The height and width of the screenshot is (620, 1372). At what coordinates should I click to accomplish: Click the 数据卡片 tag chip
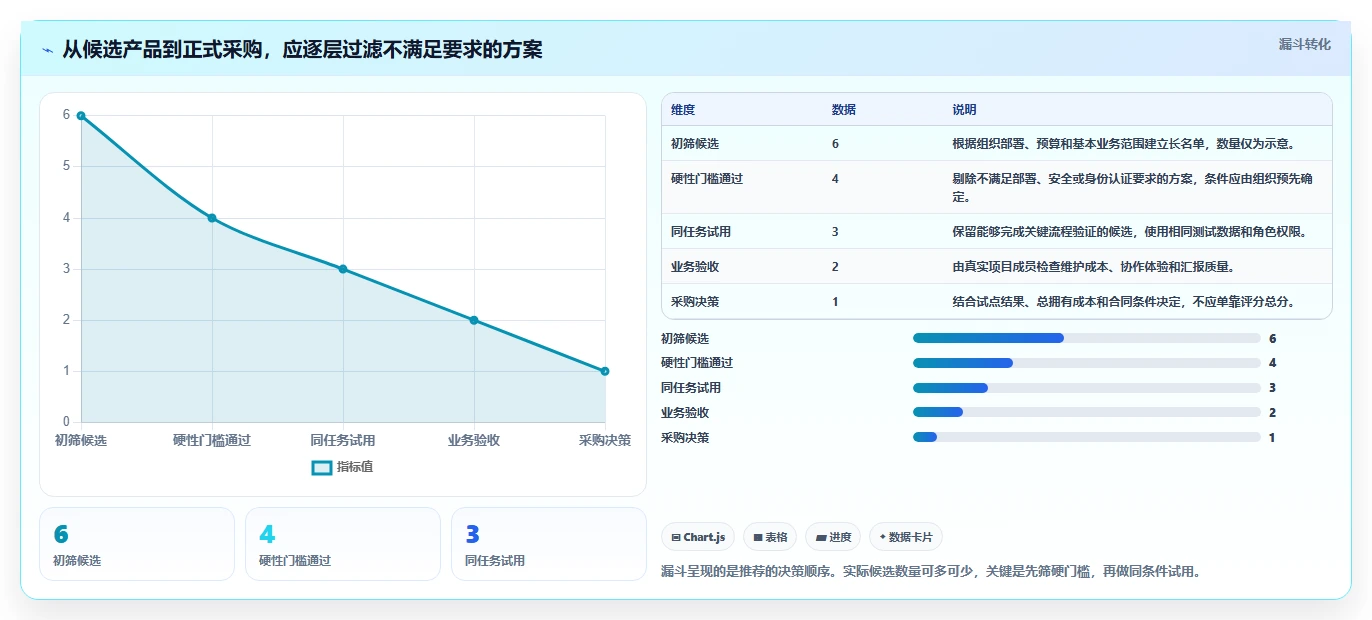click(x=906, y=537)
